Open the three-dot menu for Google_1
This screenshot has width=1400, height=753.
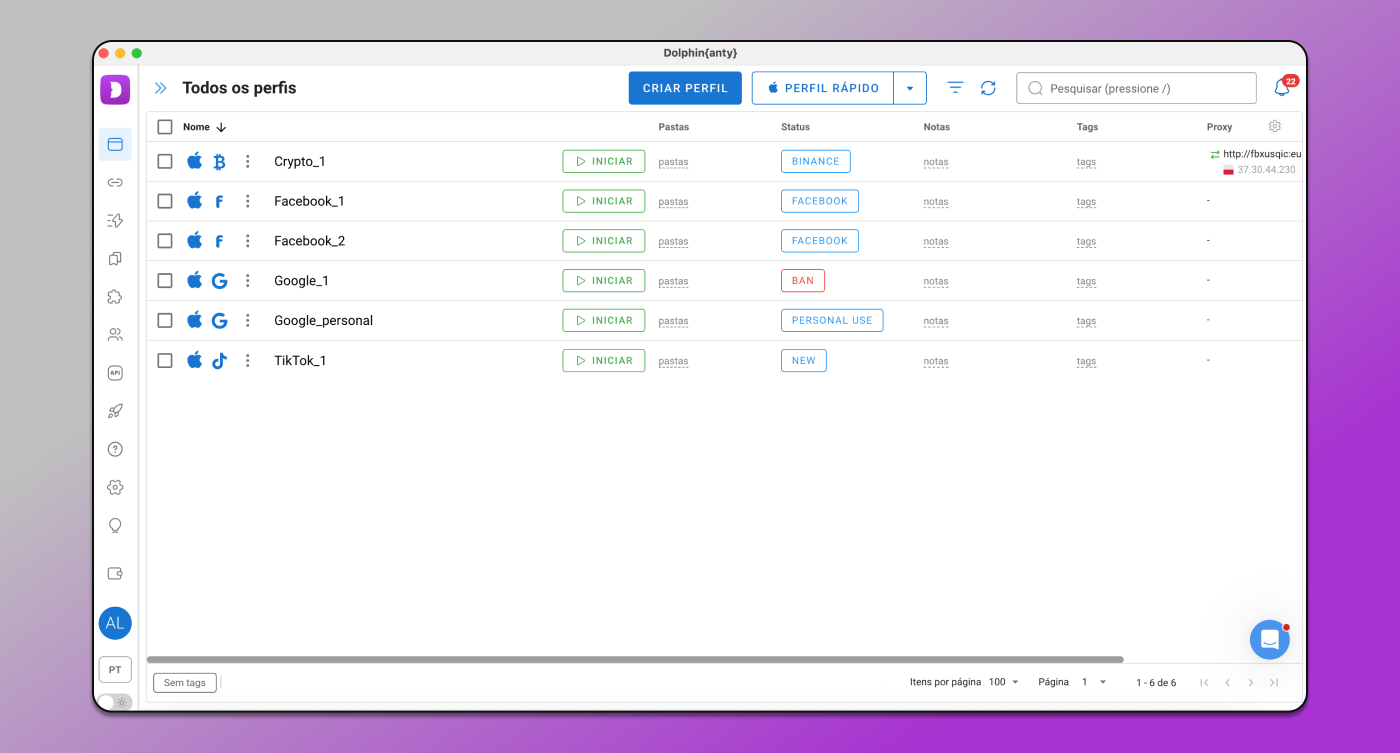(x=248, y=281)
